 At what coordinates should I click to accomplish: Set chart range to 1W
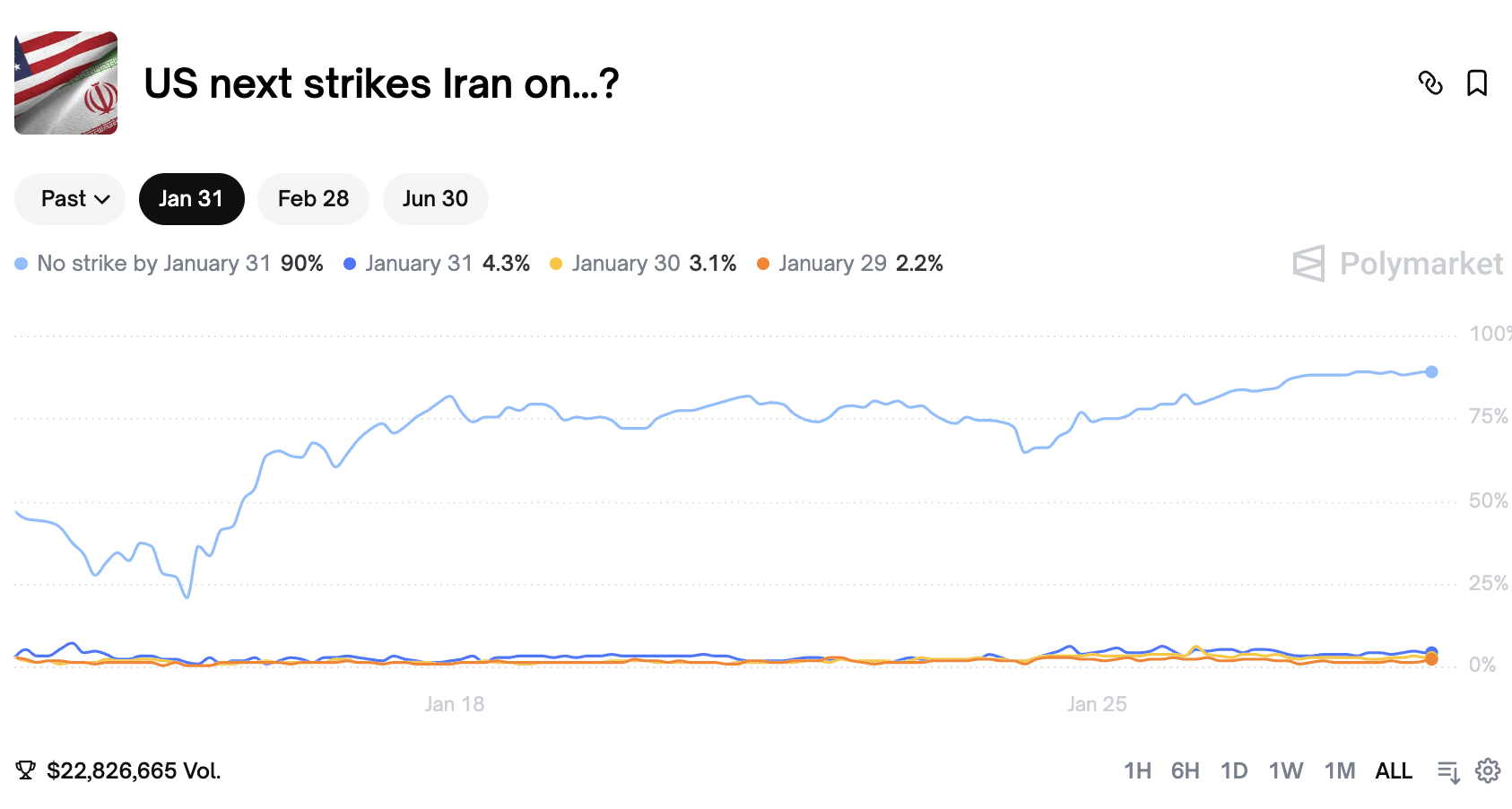pyautogui.click(x=1285, y=771)
